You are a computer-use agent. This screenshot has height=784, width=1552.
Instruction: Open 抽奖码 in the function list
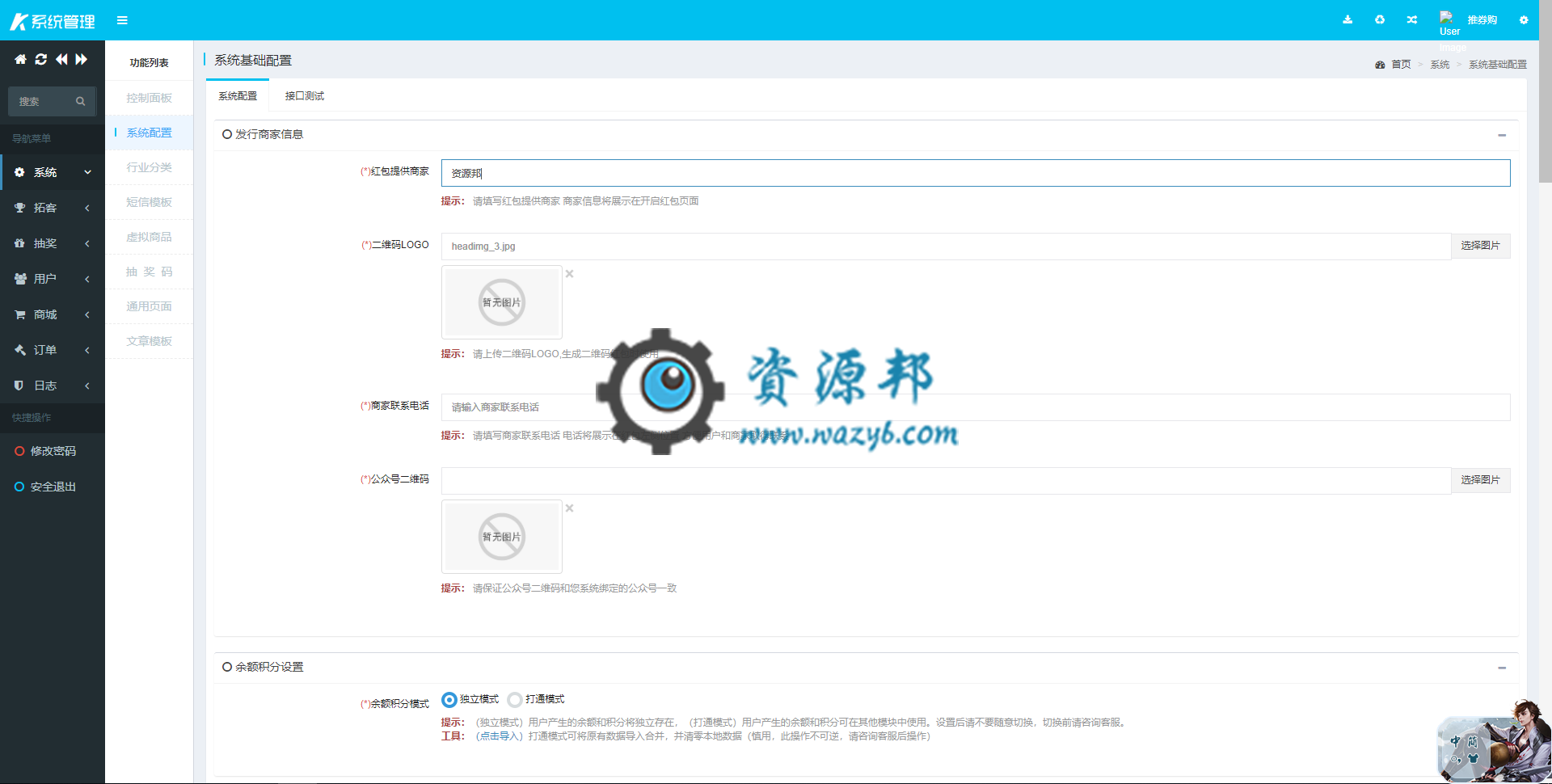coord(149,272)
